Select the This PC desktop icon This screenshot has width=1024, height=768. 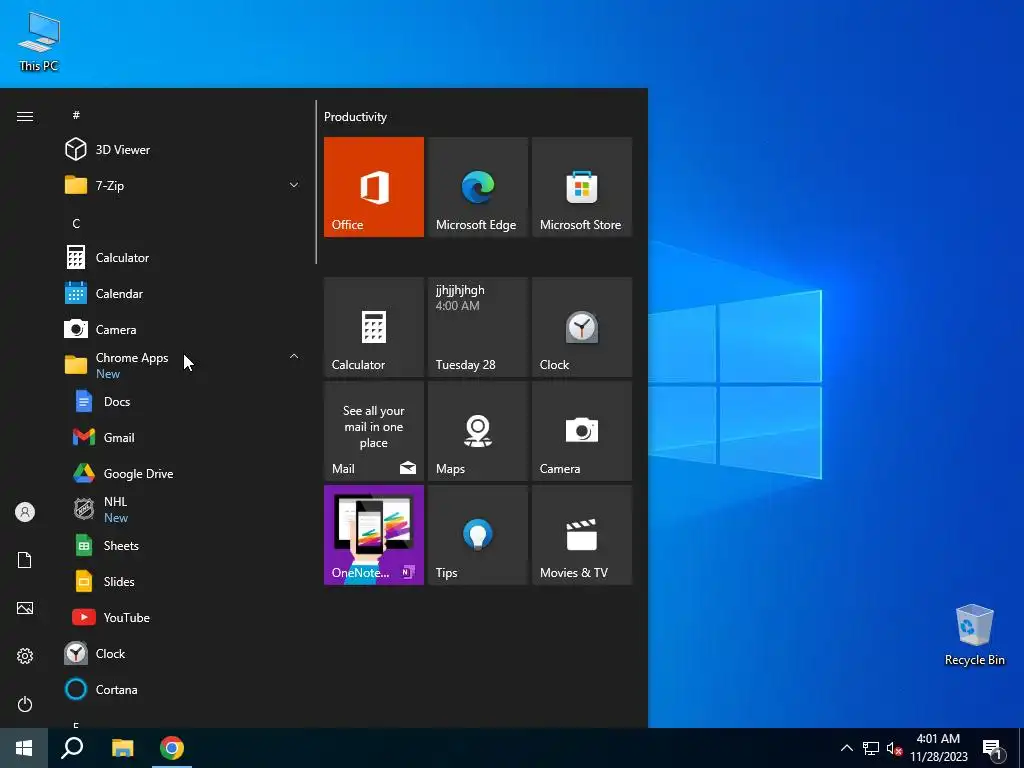pyautogui.click(x=39, y=42)
